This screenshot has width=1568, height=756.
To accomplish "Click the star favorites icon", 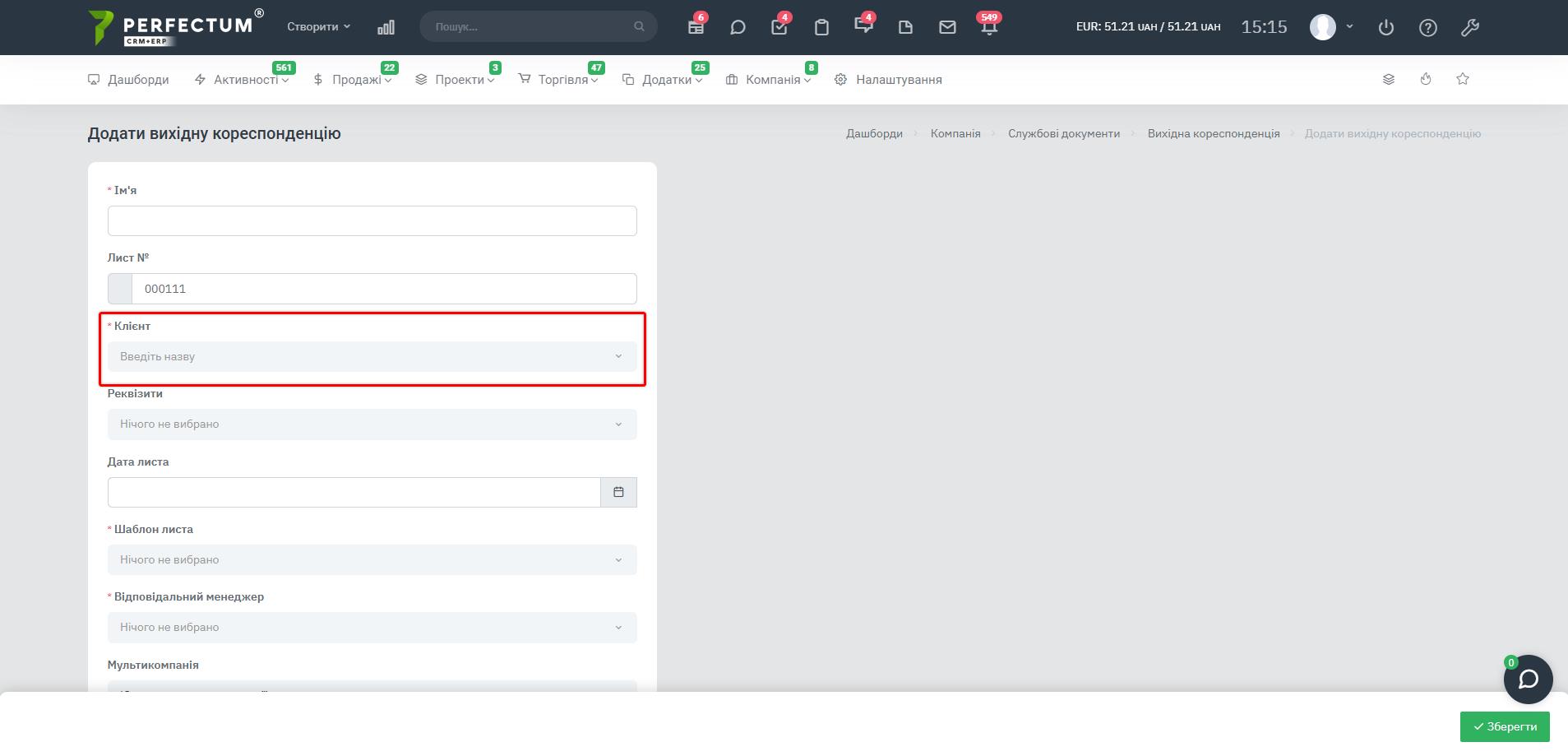I will point(1463,79).
